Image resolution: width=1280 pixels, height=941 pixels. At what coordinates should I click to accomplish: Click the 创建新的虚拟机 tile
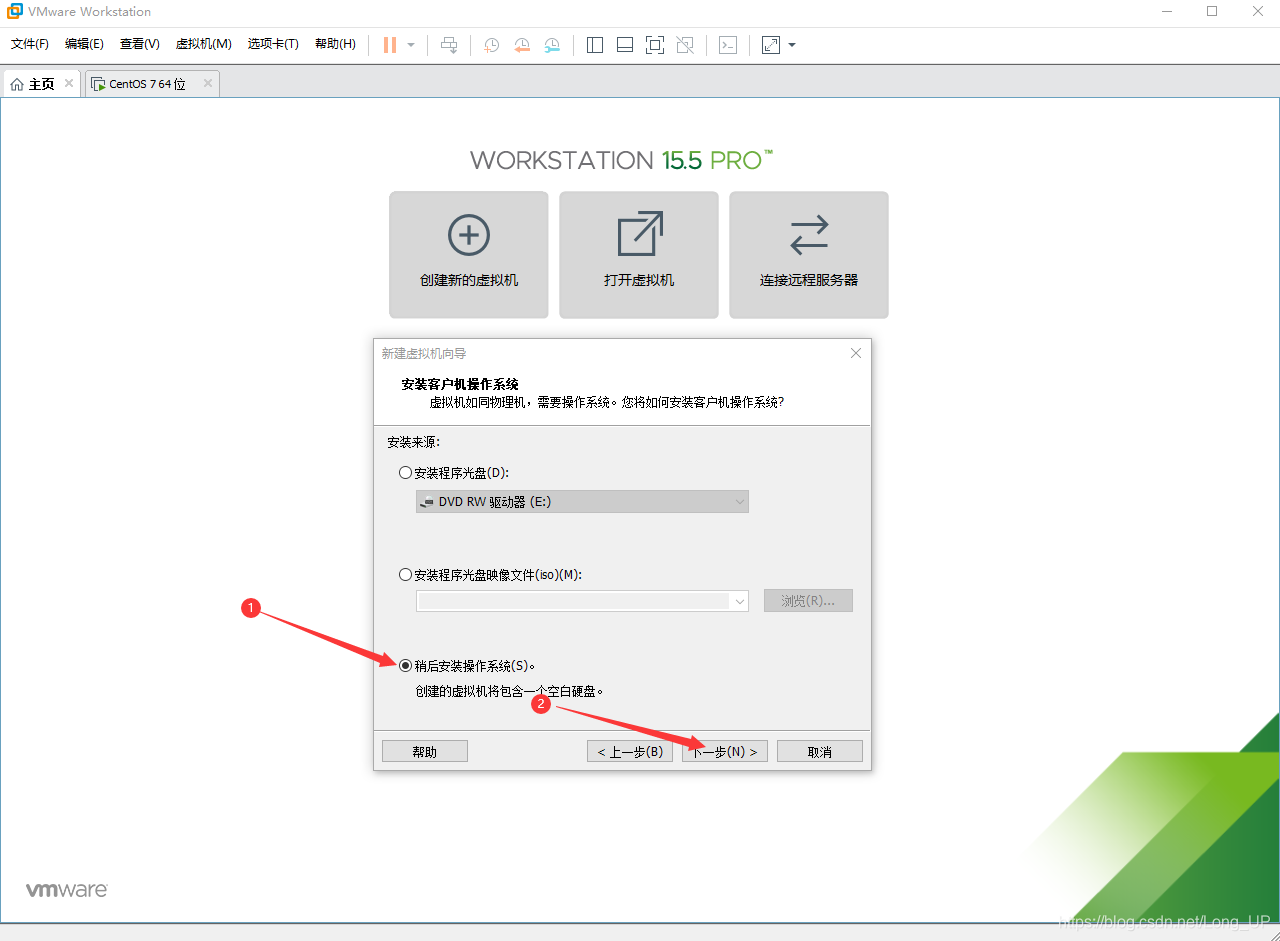pos(469,255)
